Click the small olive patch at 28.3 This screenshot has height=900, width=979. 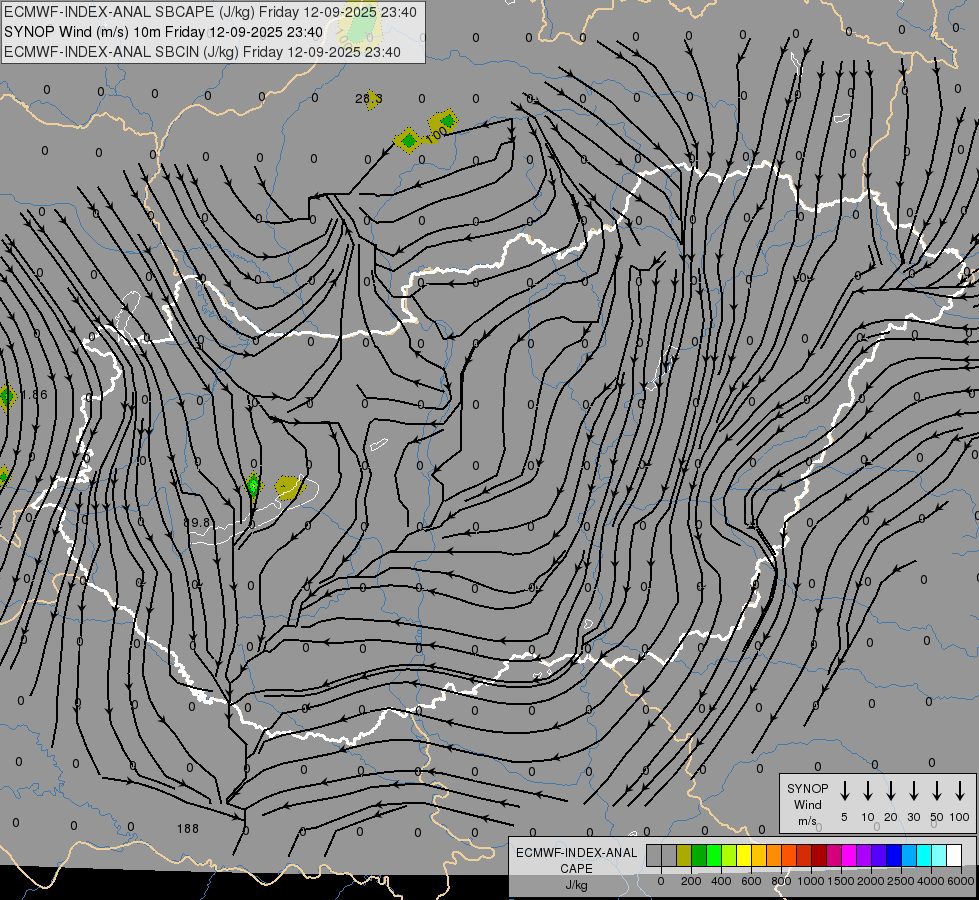pos(371,99)
